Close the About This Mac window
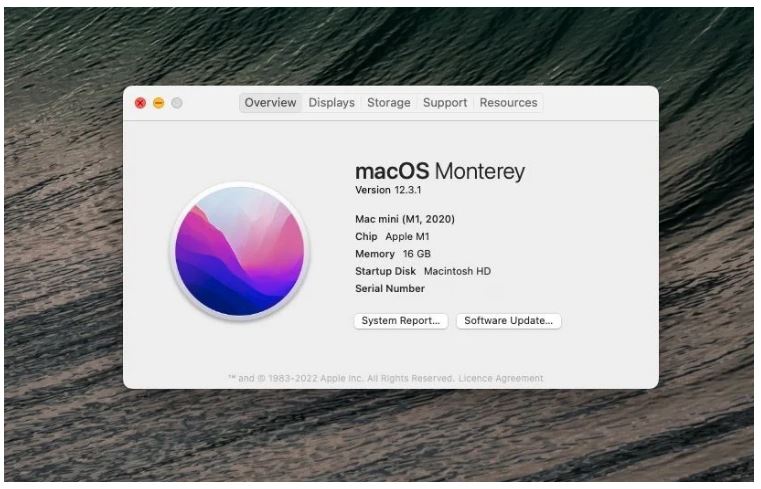Image resolution: width=761 pixels, height=489 pixels. pyautogui.click(x=140, y=103)
